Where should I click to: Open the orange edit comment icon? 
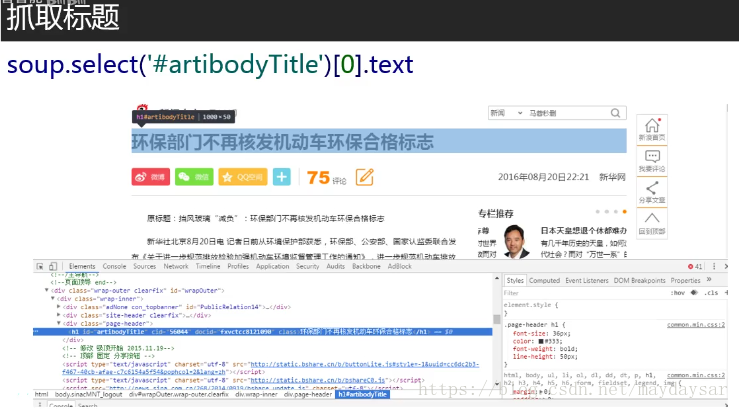coord(364,177)
